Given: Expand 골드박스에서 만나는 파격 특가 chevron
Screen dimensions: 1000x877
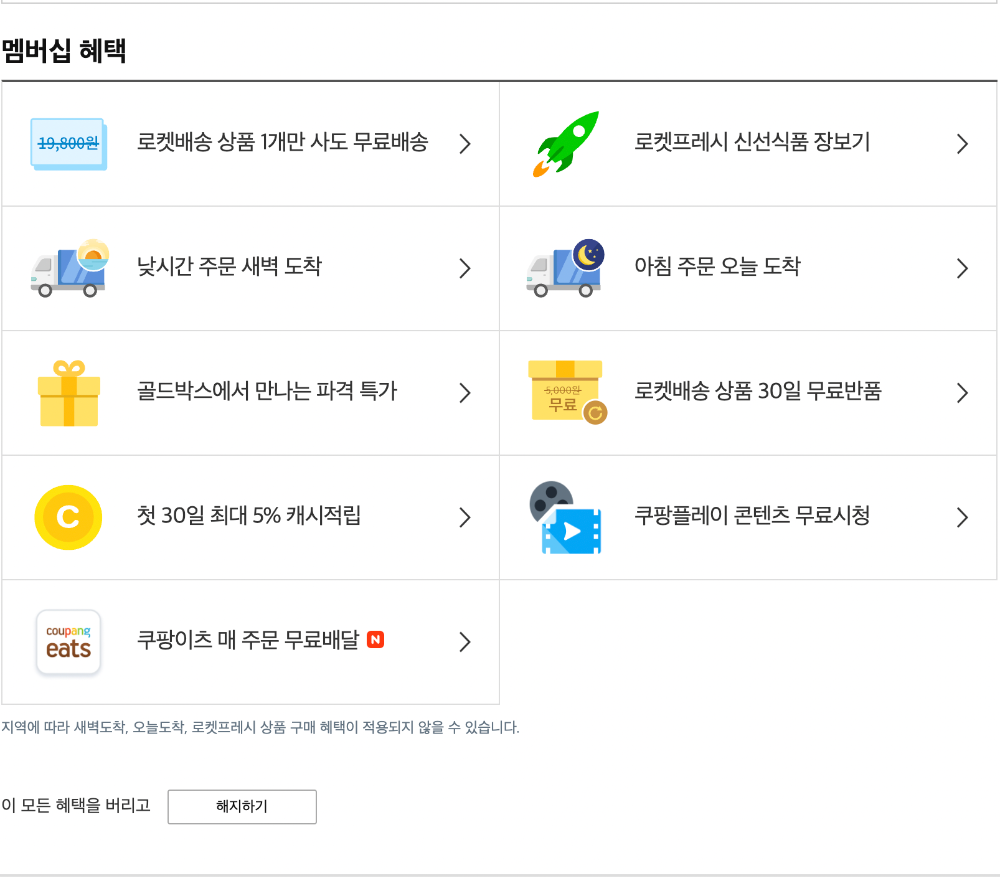Looking at the screenshot, I should click(465, 393).
